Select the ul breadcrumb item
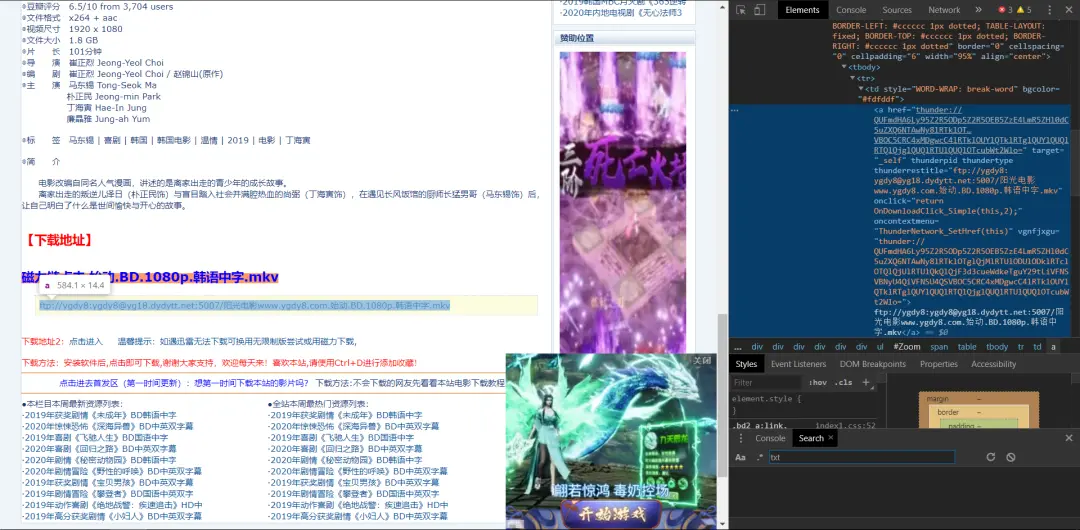 880,347
